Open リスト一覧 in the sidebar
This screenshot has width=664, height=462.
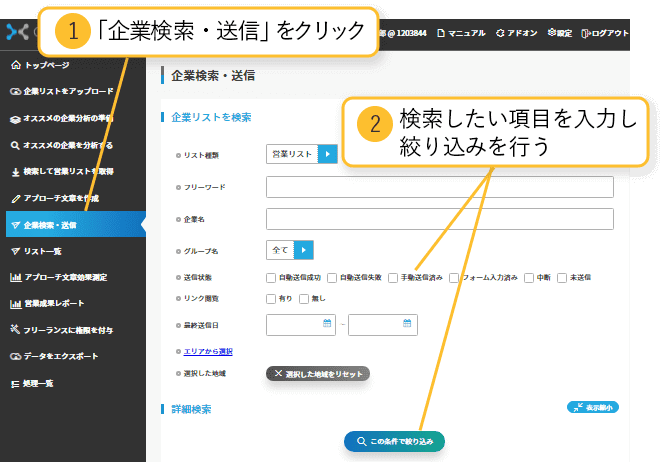tap(43, 252)
